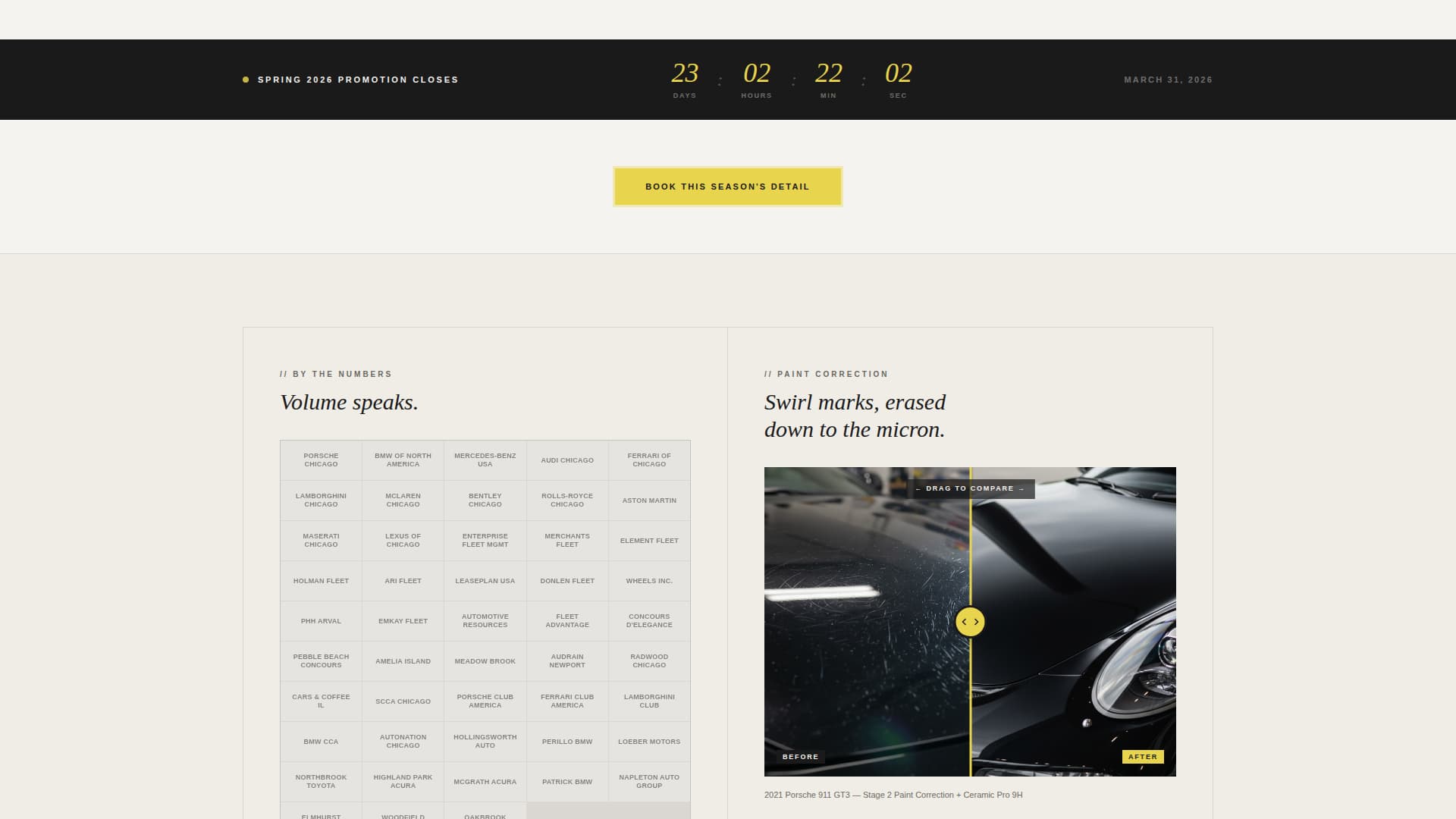Select the Maserati Chicago cell
Image resolution: width=1456 pixels, height=819 pixels.
click(x=321, y=541)
